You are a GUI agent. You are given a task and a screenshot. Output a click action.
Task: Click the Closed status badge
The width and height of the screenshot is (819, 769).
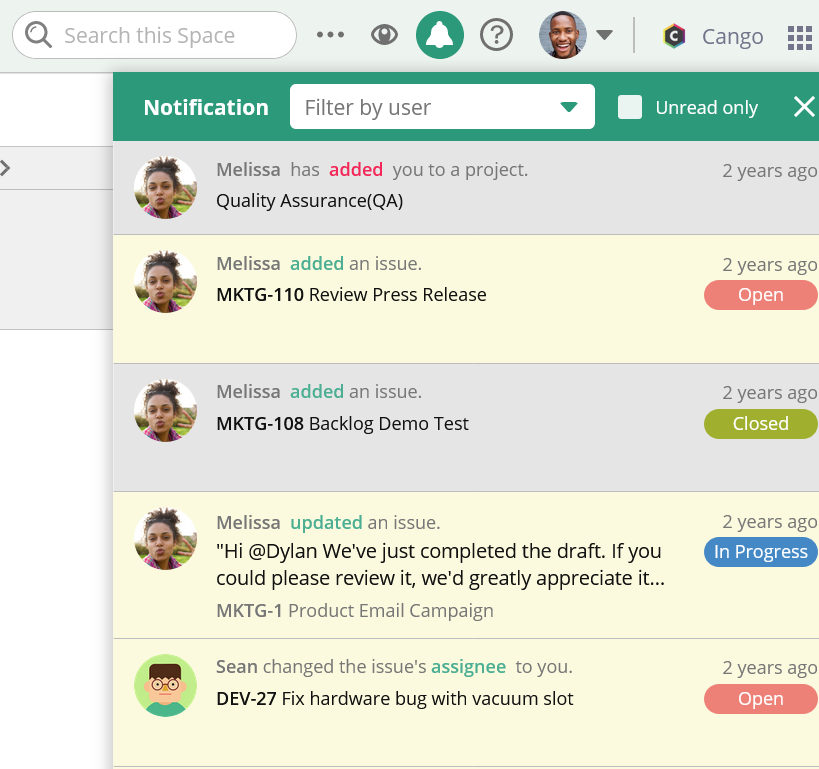click(x=760, y=424)
